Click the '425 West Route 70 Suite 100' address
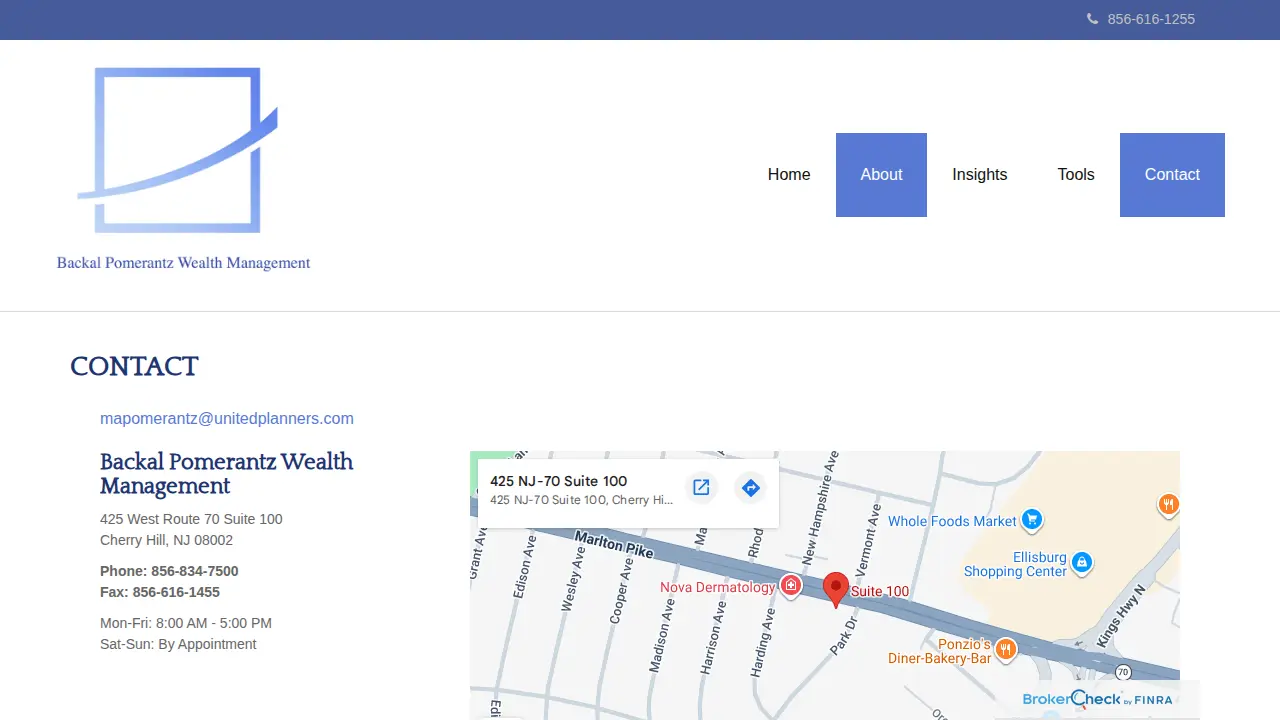The width and height of the screenshot is (1280, 720). click(191, 519)
